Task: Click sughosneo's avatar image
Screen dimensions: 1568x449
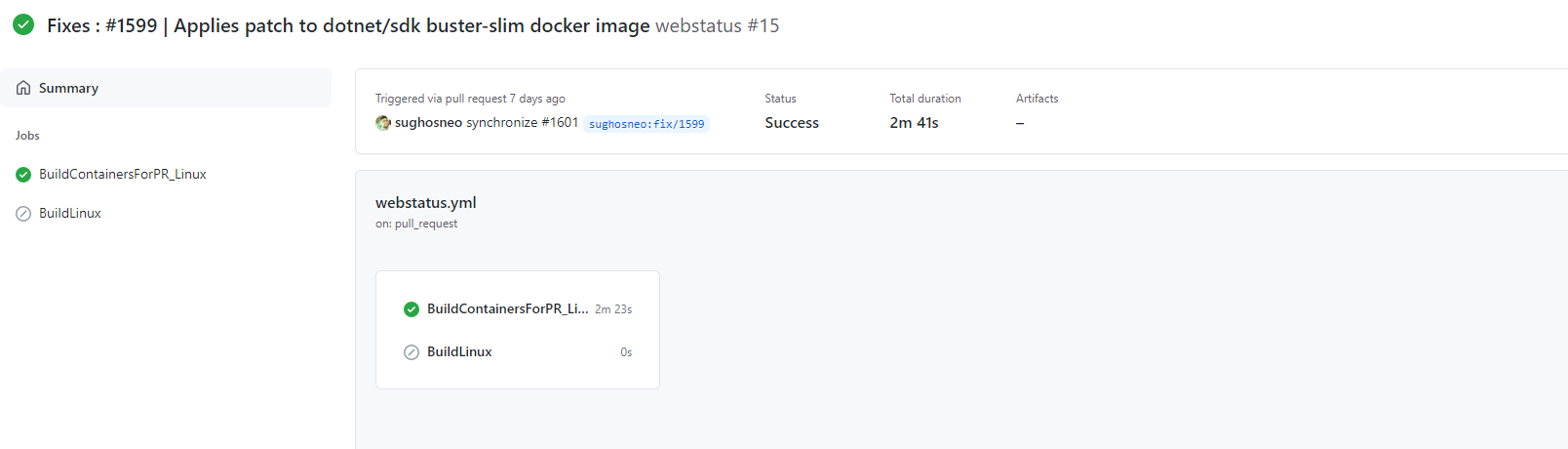Action: coord(383,123)
